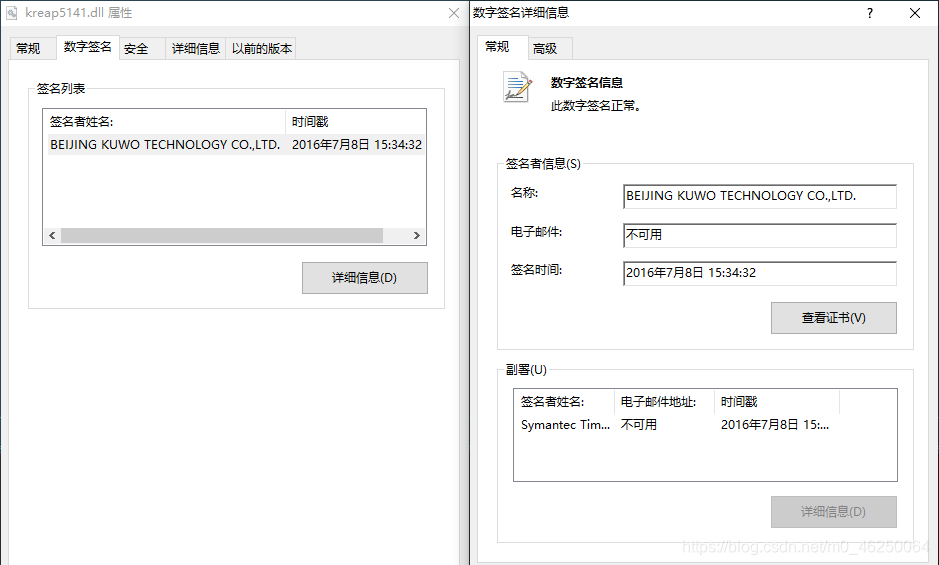Click the digital signature document icon
Viewport: 939px width, 565px height.
click(x=517, y=86)
